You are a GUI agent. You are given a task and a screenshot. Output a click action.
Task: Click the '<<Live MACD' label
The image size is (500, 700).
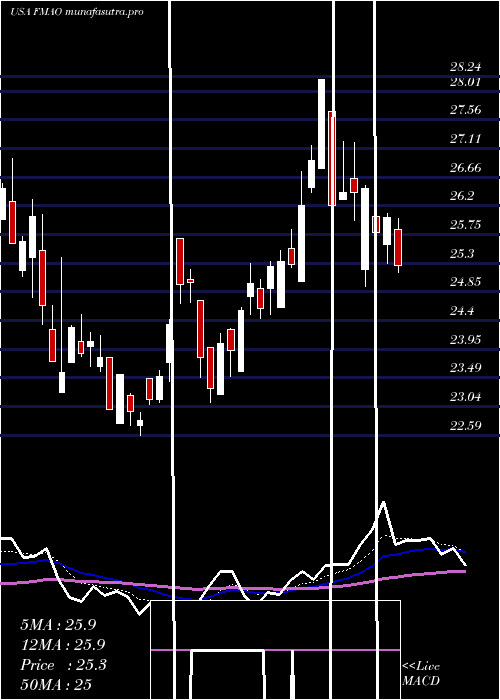coord(421,673)
